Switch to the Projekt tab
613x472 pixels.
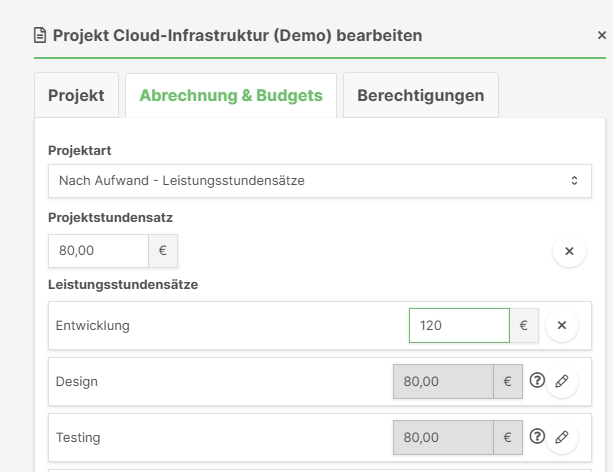(76, 96)
